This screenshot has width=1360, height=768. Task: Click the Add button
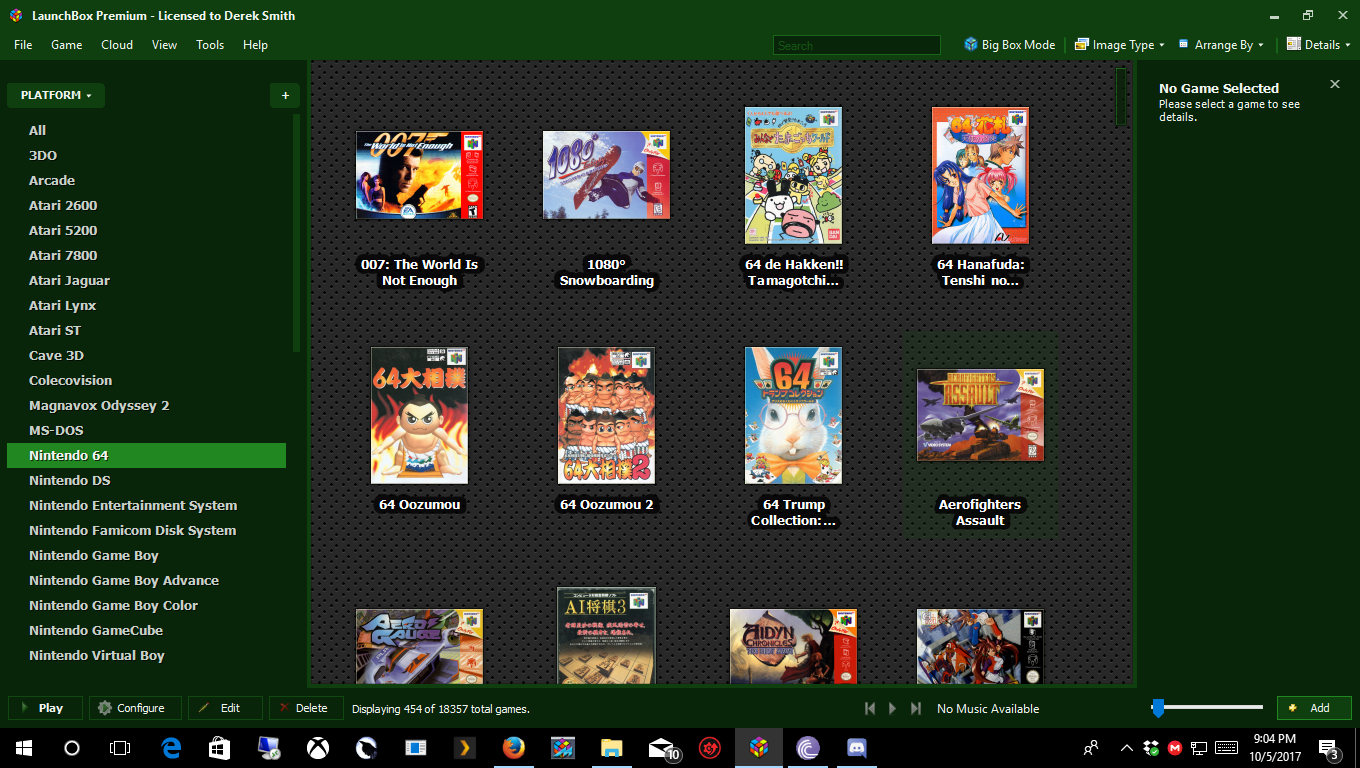click(1314, 708)
